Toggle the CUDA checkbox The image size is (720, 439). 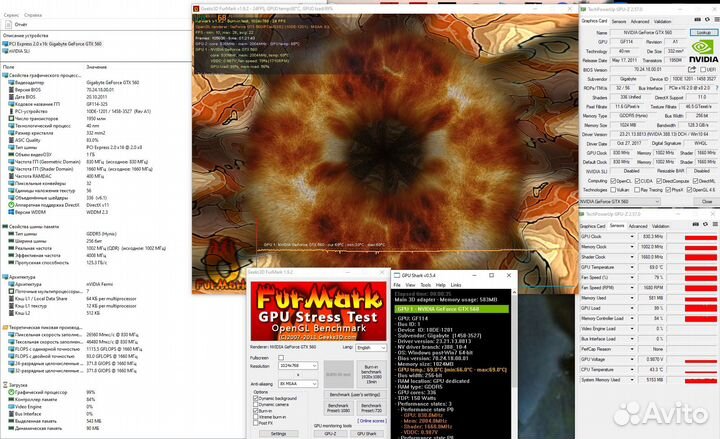pos(637,181)
